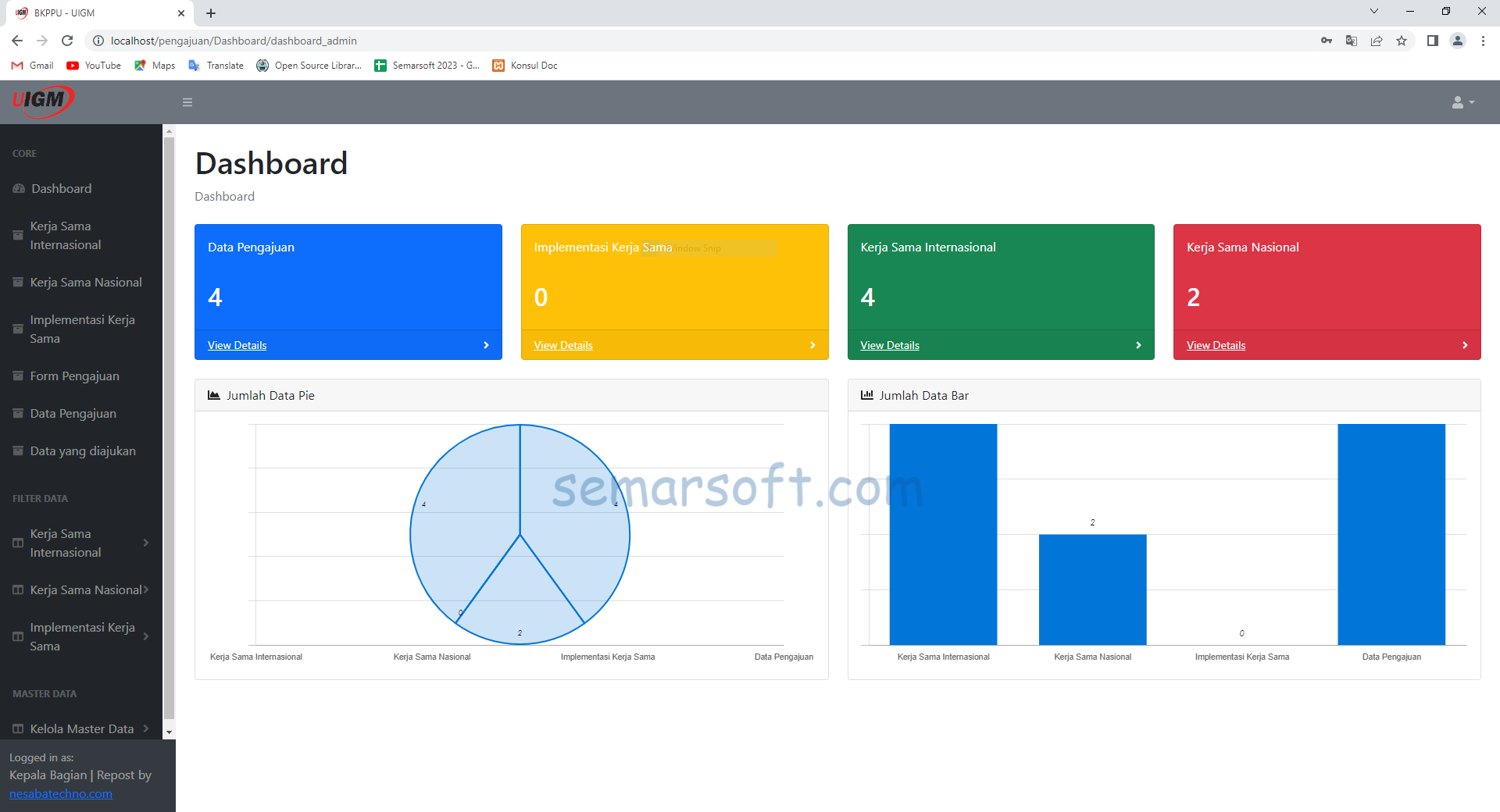Viewport: 1500px width, 812px height.
Task: Expand Kelola Master Data menu
Action: [80, 729]
